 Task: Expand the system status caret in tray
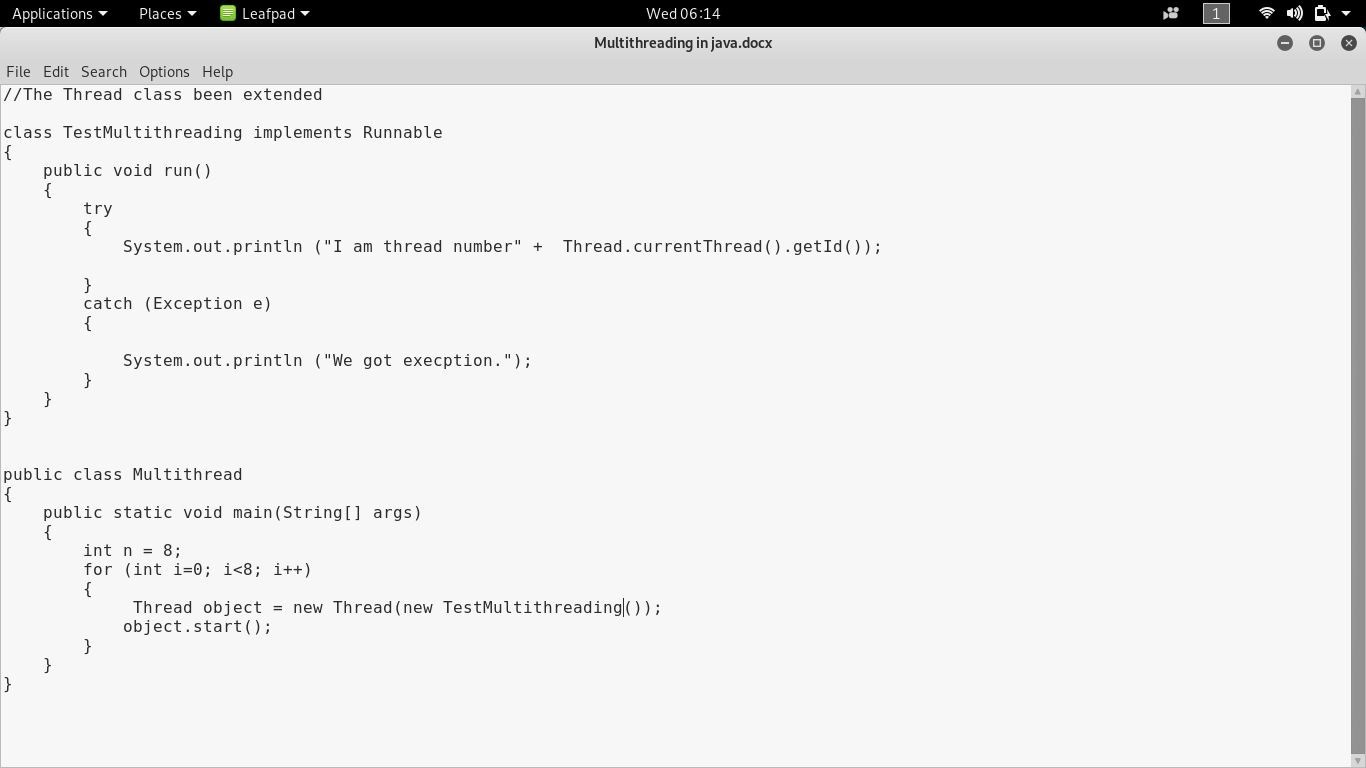tap(1347, 13)
